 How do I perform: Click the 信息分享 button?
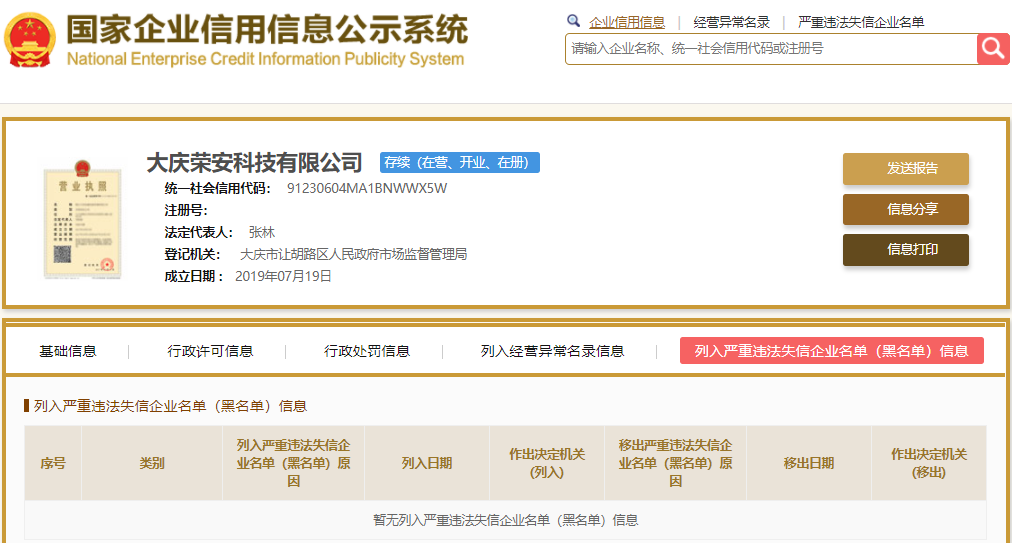click(x=906, y=209)
